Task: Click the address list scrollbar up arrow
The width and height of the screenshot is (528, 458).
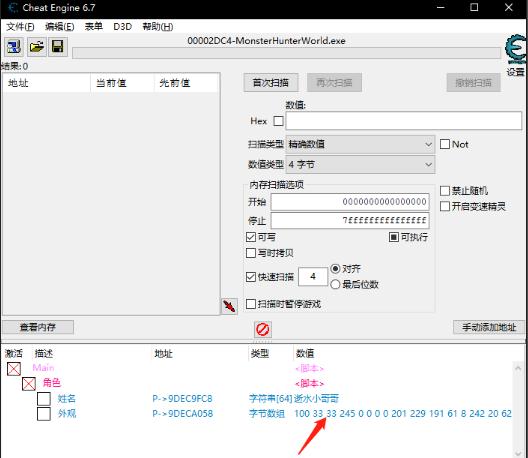Action: pos(518,368)
